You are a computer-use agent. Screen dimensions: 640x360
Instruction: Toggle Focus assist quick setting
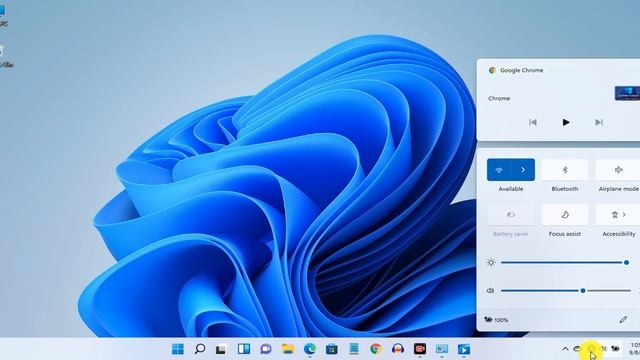click(x=565, y=215)
